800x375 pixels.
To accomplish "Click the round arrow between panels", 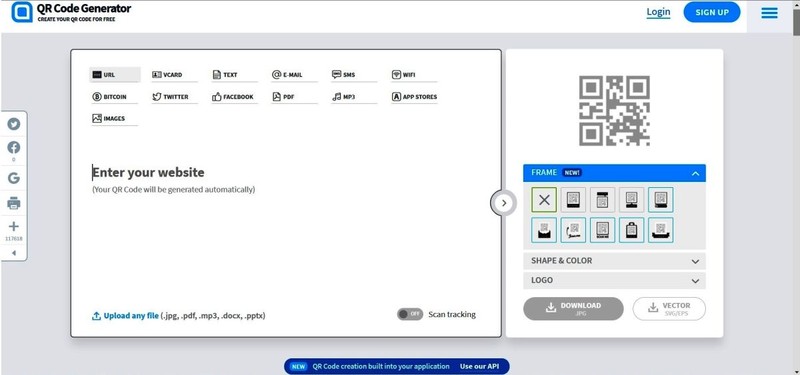I will tap(504, 203).
